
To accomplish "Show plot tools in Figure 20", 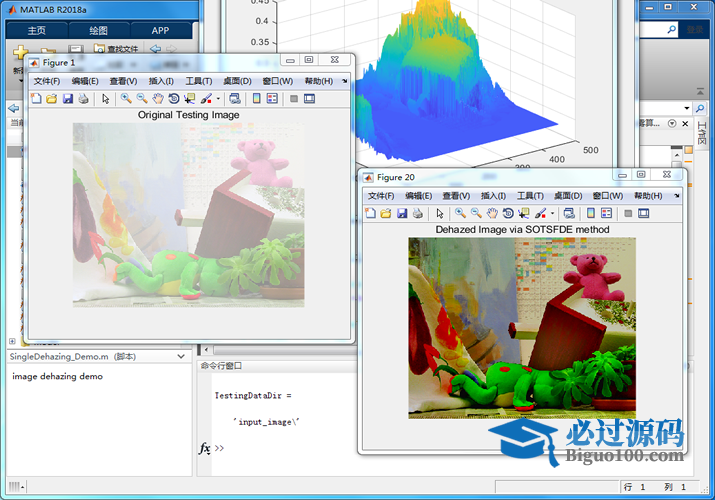I will point(643,213).
